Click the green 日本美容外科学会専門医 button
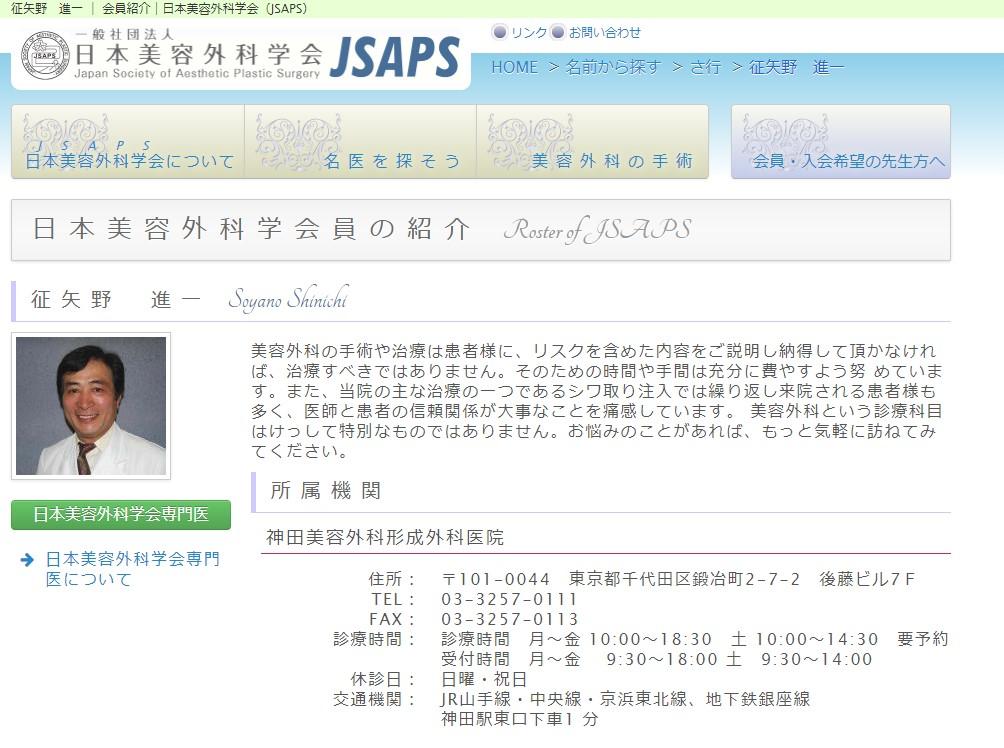The width and height of the screenshot is (1004, 748). pos(120,514)
